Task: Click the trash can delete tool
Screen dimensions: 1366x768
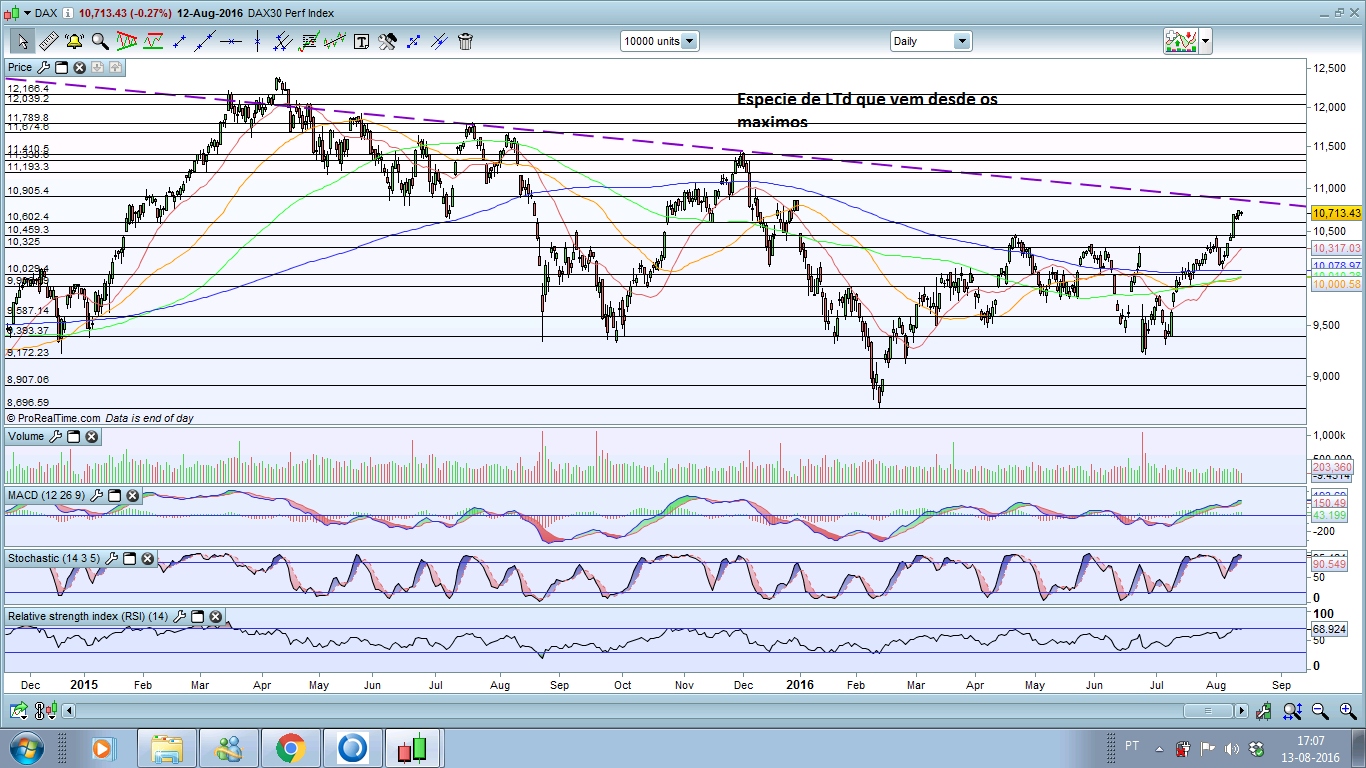Action: click(465, 41)
